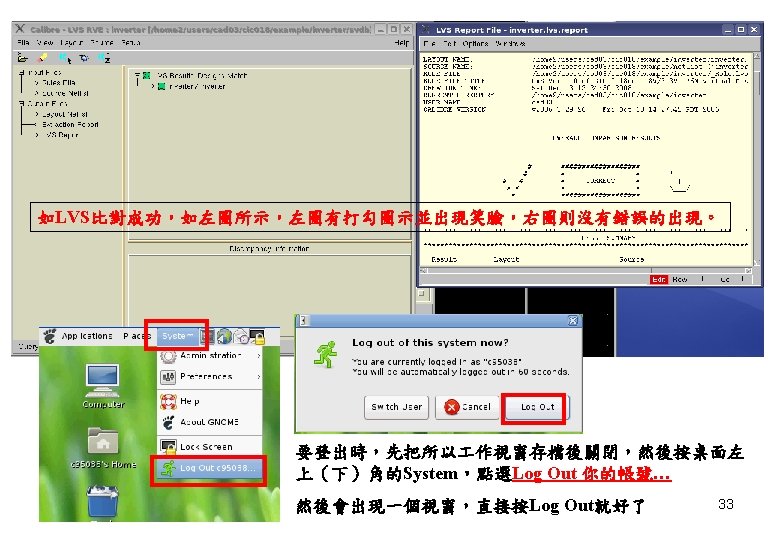The image size is (780, 540).
Task: Click Administration gear icon in System menu
Action: point(168,356)
